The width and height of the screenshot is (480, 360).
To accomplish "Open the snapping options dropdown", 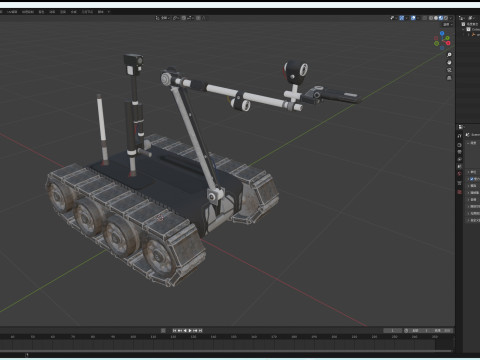I will tap(190, 18).
